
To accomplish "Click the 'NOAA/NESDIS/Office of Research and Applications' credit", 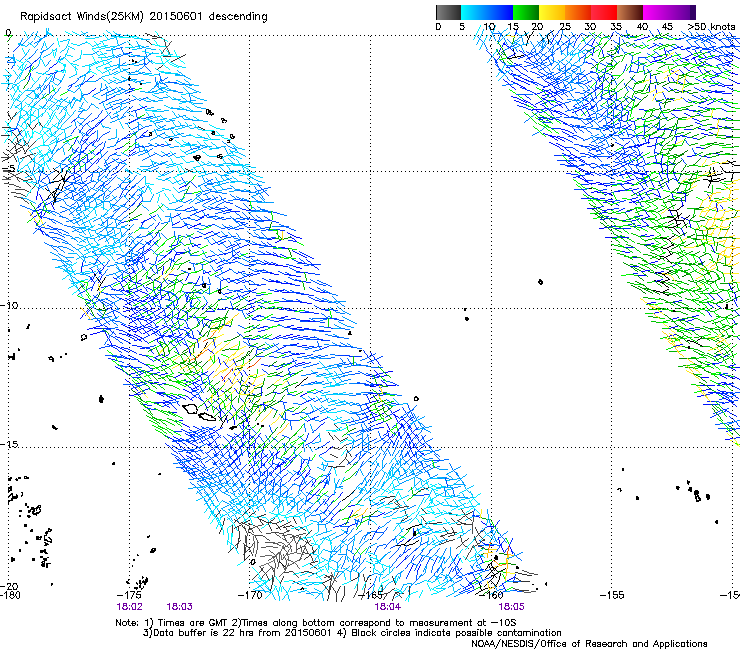I will [x=589, y=644].
